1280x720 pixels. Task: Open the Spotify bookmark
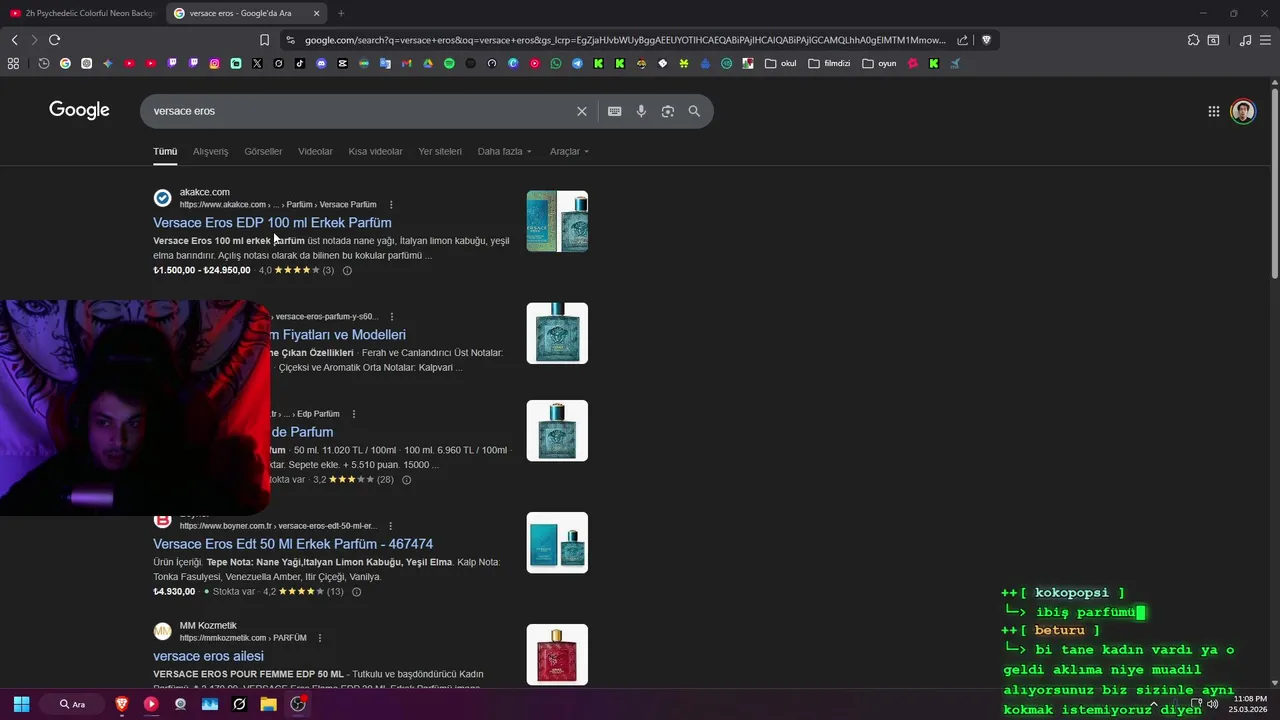[x=449, y=63]
